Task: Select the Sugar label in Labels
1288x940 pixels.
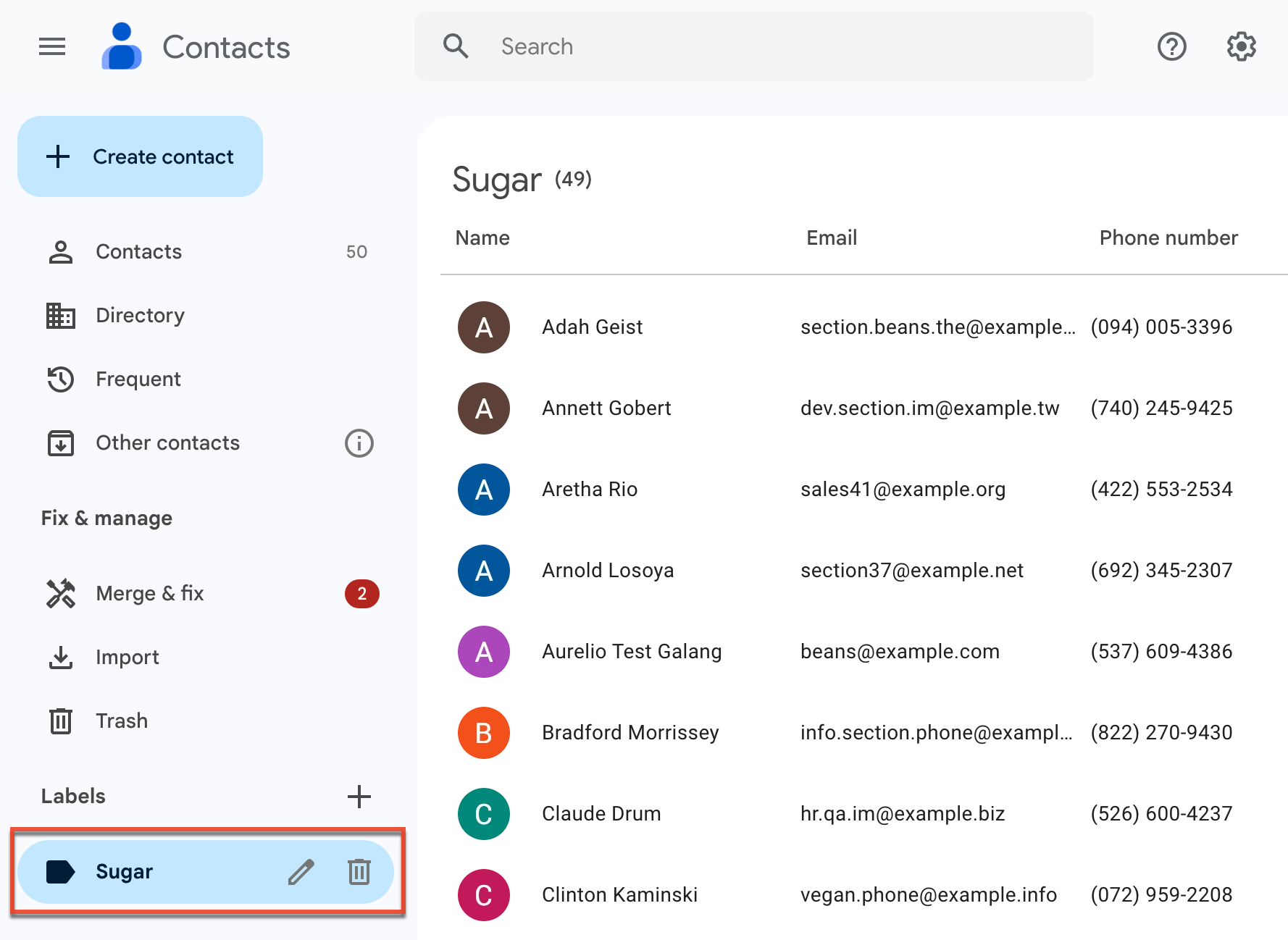Action: (x=124, y=872)
